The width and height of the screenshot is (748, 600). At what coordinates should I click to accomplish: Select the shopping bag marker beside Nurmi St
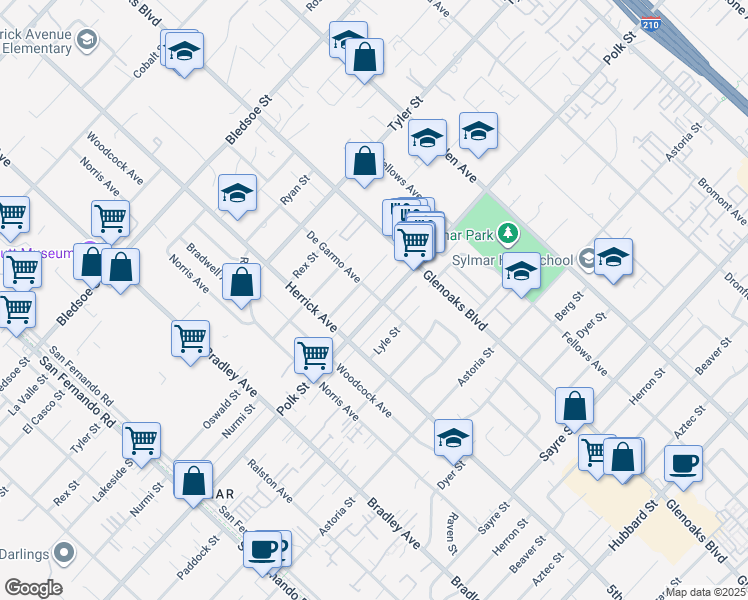(193, 483)
